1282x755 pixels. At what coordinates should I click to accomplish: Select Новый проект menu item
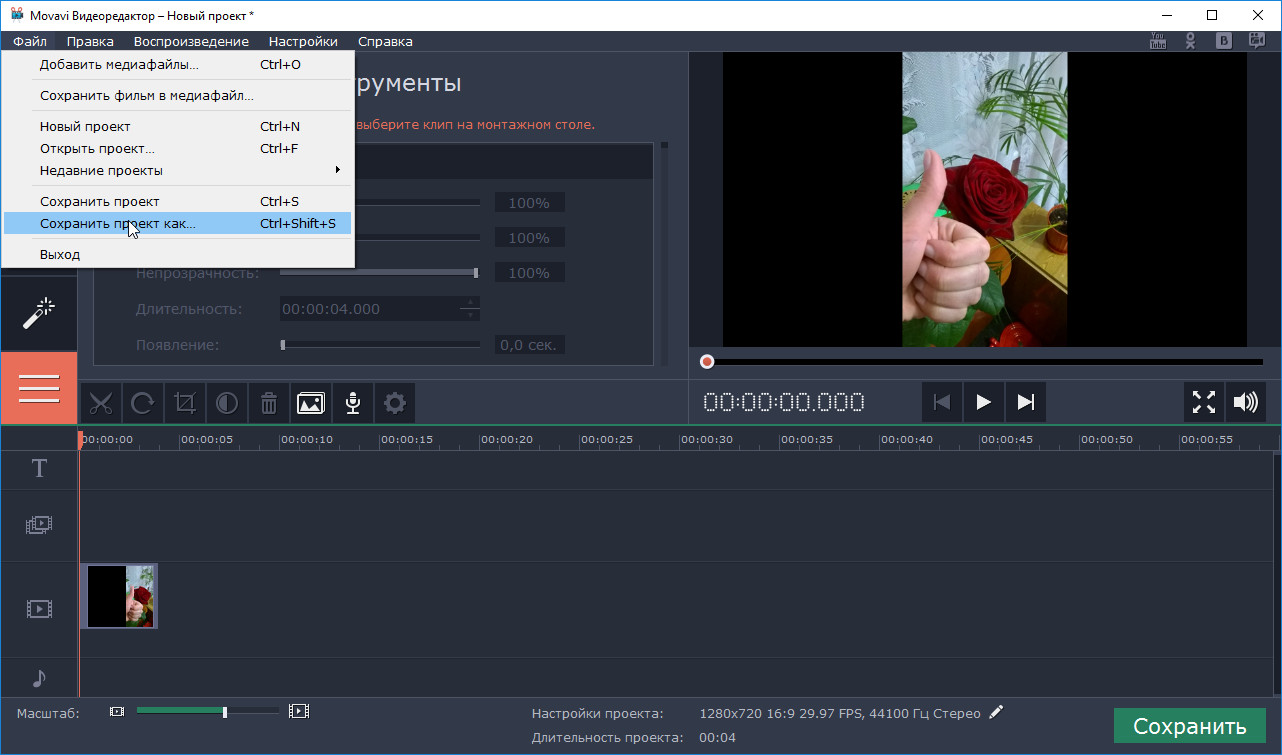[178, 127]
